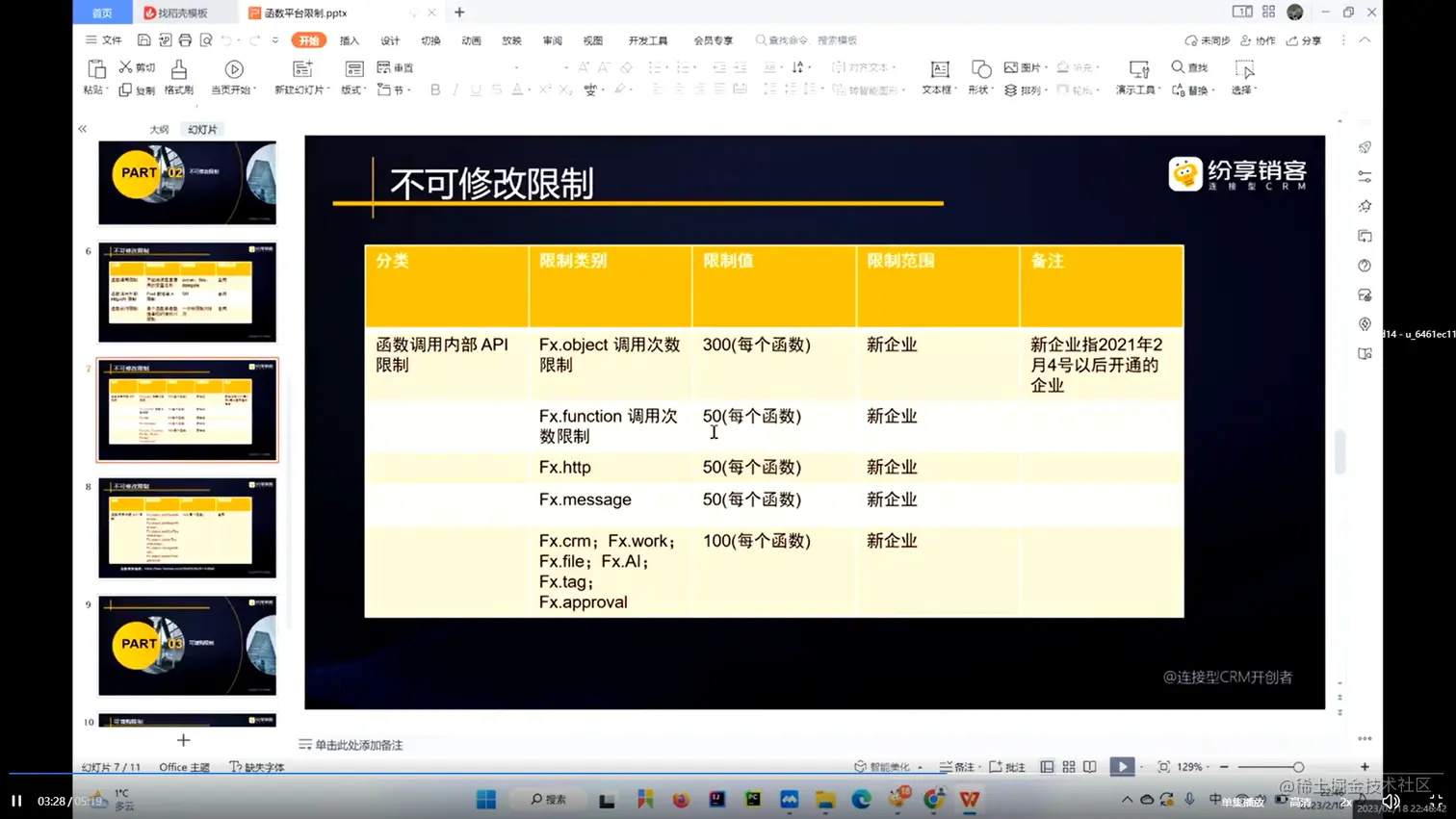The width and height of the screenshot is (1456, 819).
Task: Click the Print icon in quick access
Action: [x=185, y=40]
